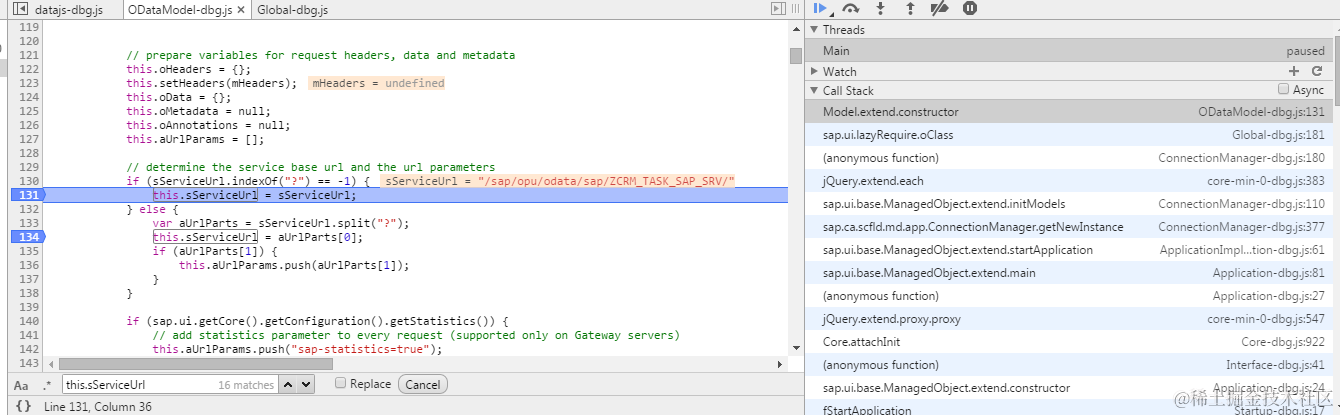This screenshot has height=415, width=1340.
Task: Select the Core.attachInit stack frame
Action: [x=1070, y=342]
